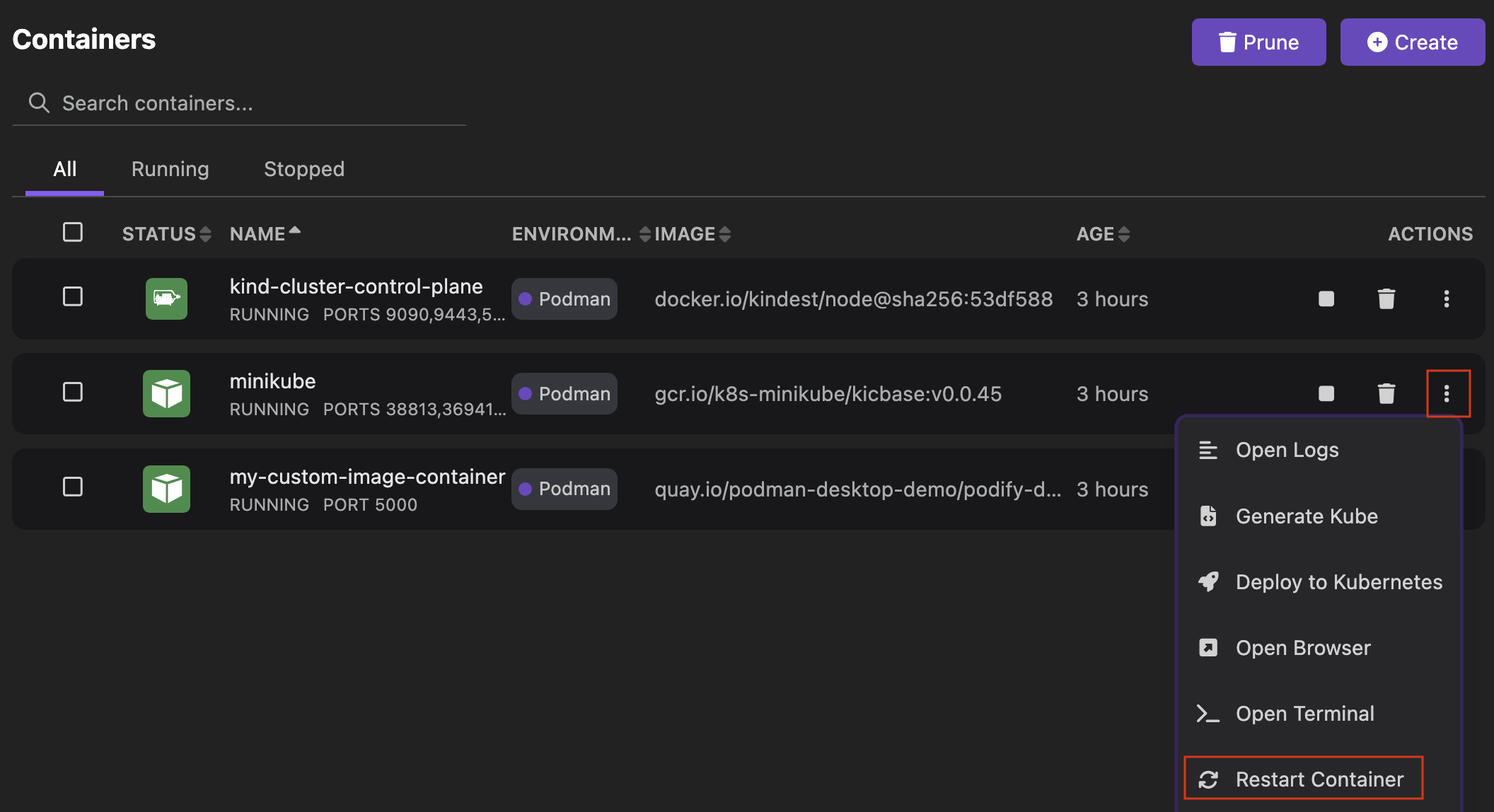Restart the minikube container
This screenshot has height=812, width=1494.
[x=1319, y=779]
